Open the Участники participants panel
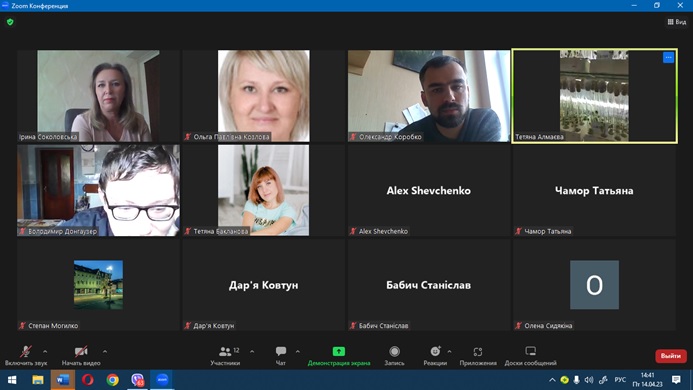The image size is (693, 390). point(225,356)
